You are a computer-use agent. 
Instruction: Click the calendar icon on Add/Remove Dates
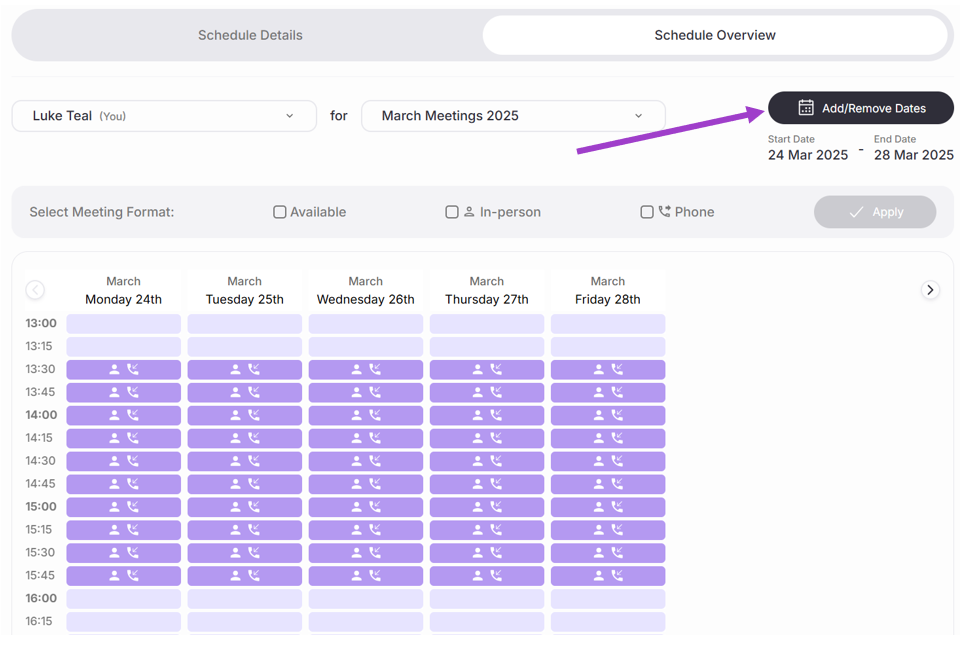[806, 108]
